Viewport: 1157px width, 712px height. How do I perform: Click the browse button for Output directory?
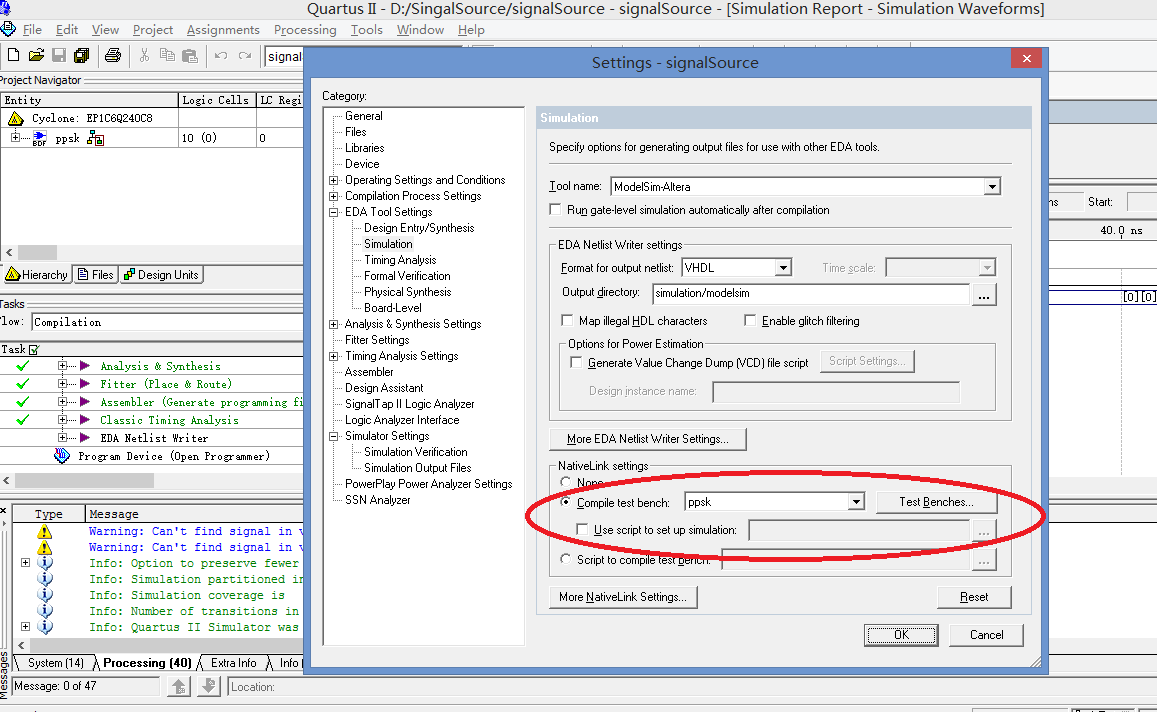point(984,294)
